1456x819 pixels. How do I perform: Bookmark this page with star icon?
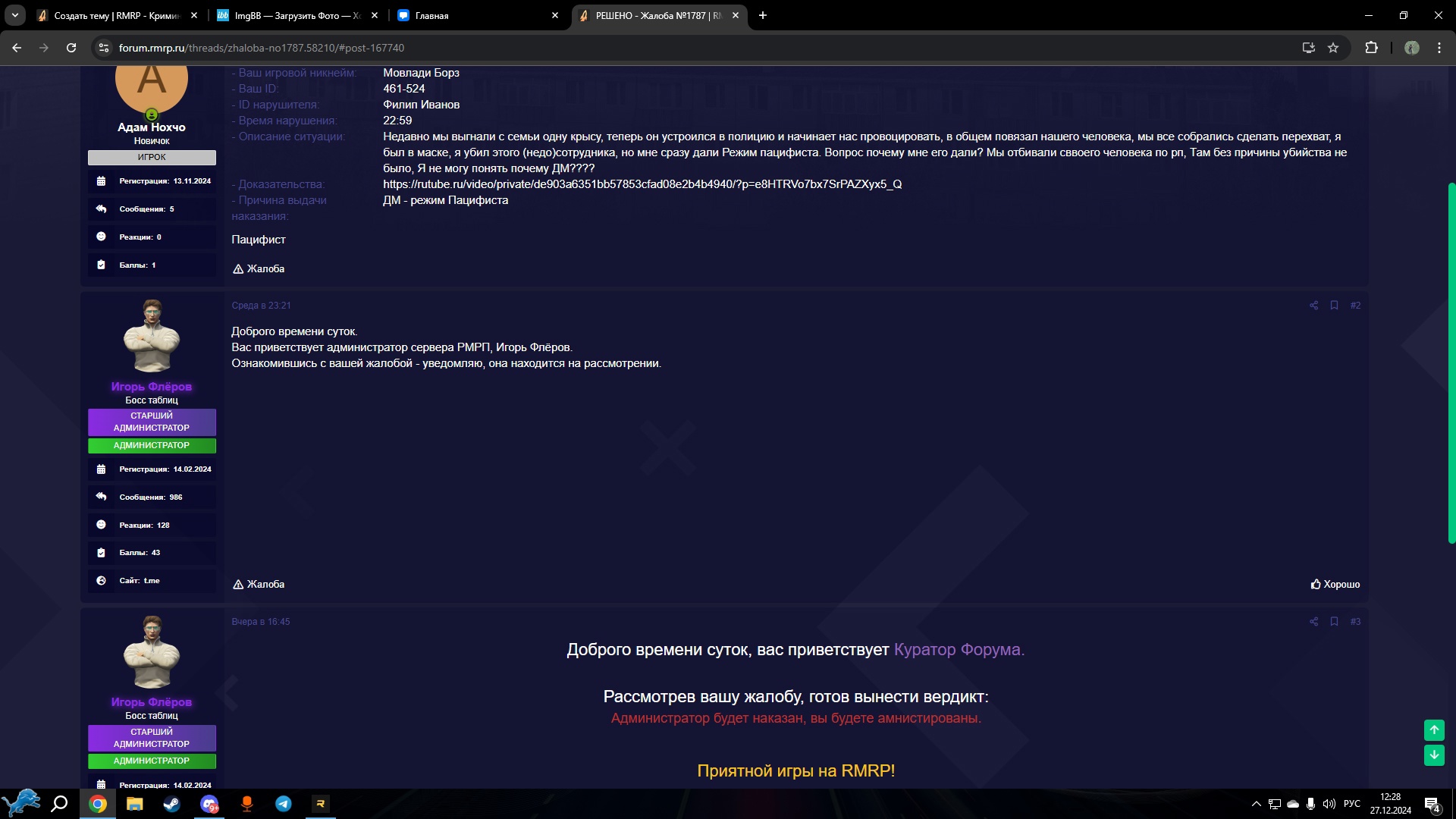pos(1333,48)
